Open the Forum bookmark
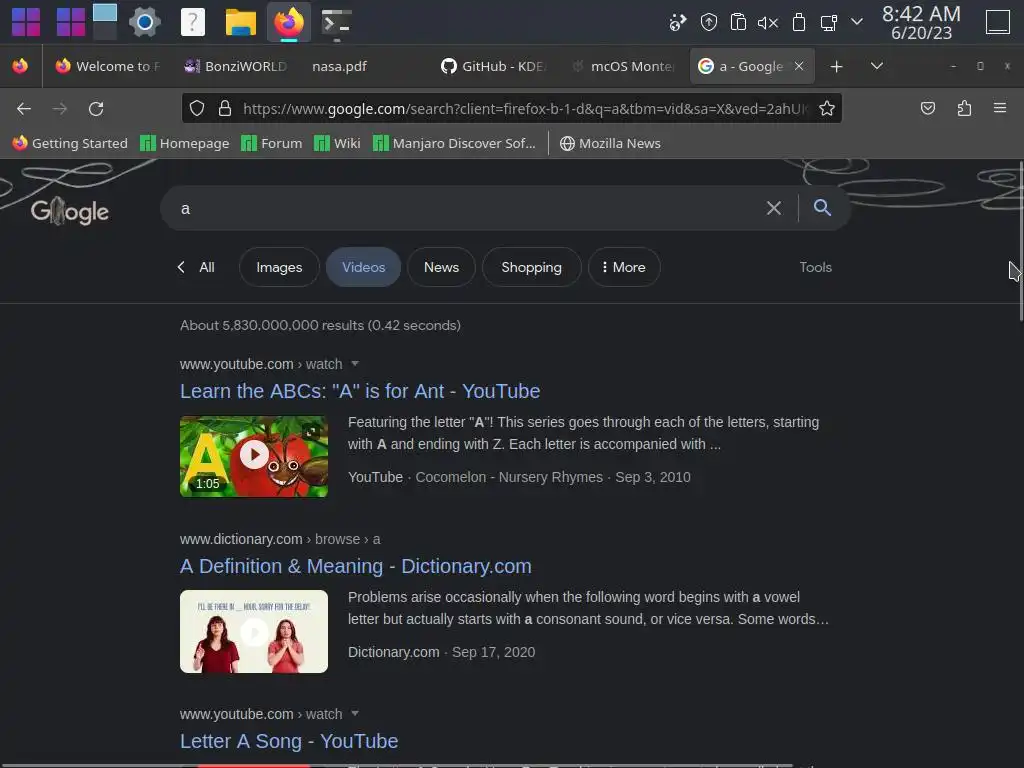 [x=272, y=143]
